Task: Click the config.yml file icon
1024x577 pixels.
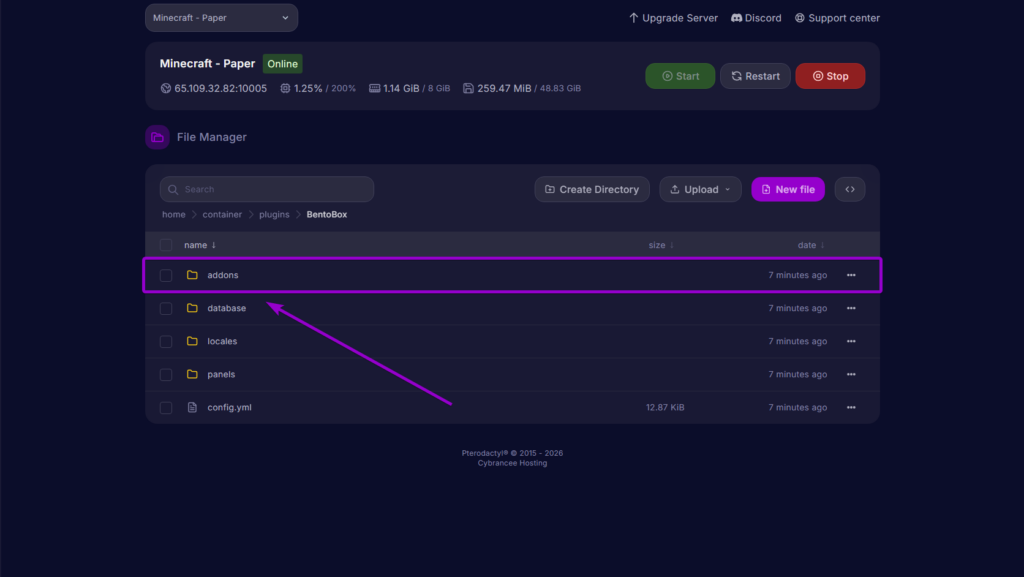Action: click(x=192, y=408)
